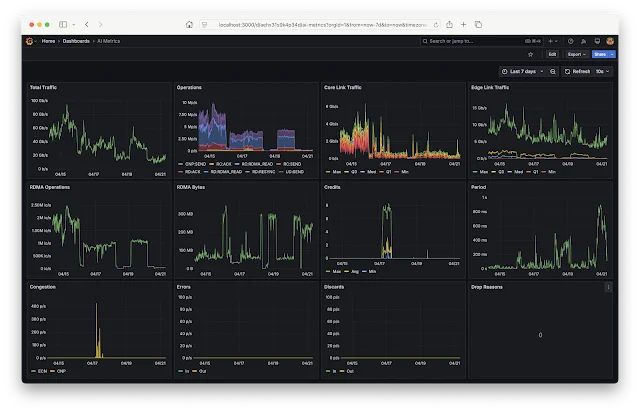Click the RDMA Operations panel title
Image resolution: width=640 pixels, height=412 pixels.
click(x=49, y=187)
